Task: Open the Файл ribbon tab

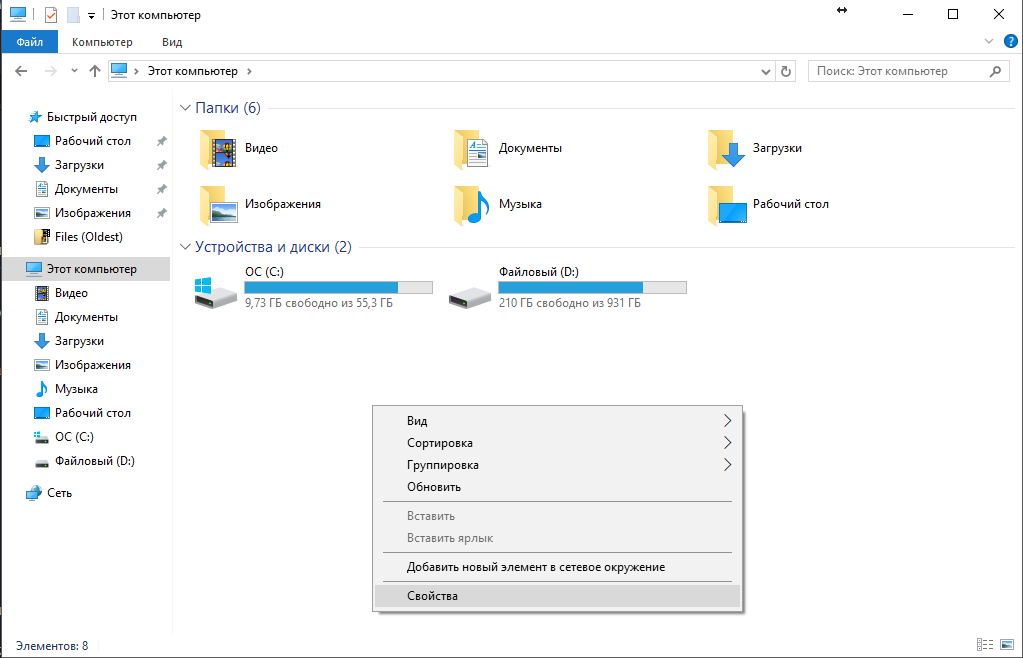Action: click(29, 42)
